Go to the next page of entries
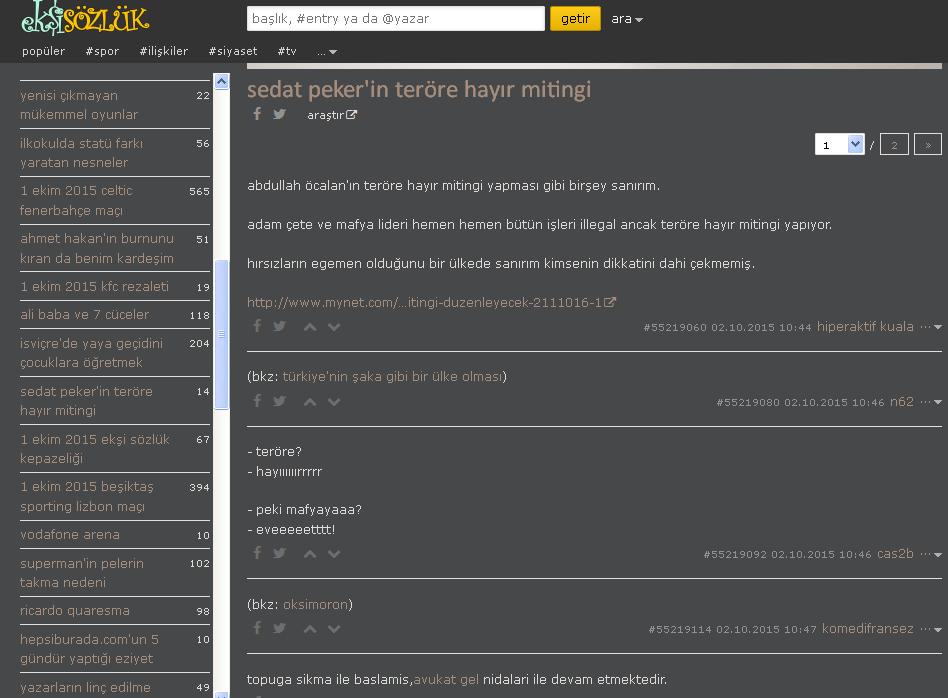 927,144
